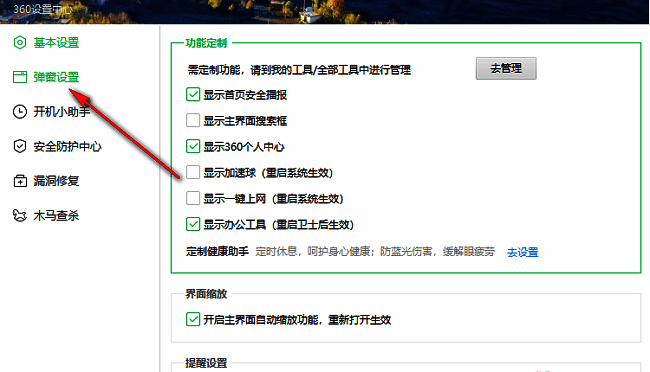The width and height of the screenshot is (650, 372).
Task: Click the 安全防护中心 shield icon
Action: click(19, 146)
